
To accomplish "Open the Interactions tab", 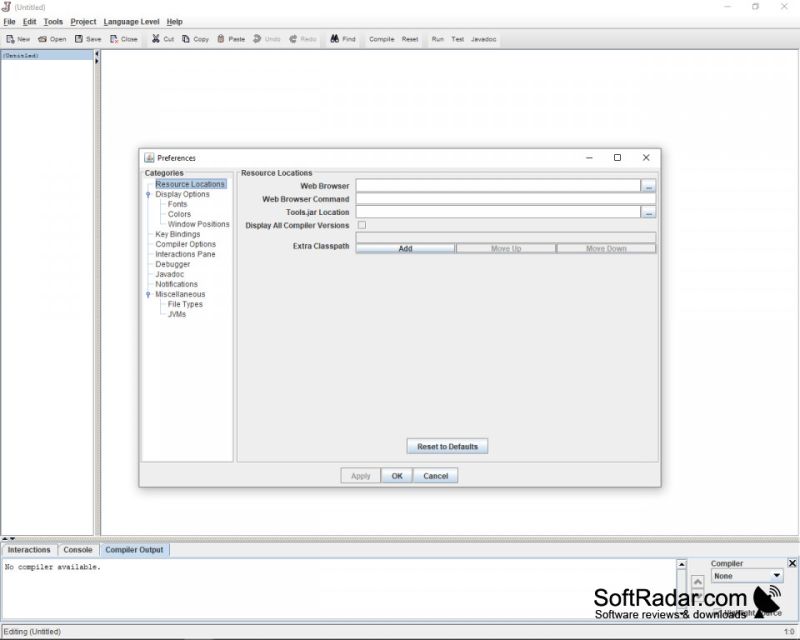I will click(30, 549).
